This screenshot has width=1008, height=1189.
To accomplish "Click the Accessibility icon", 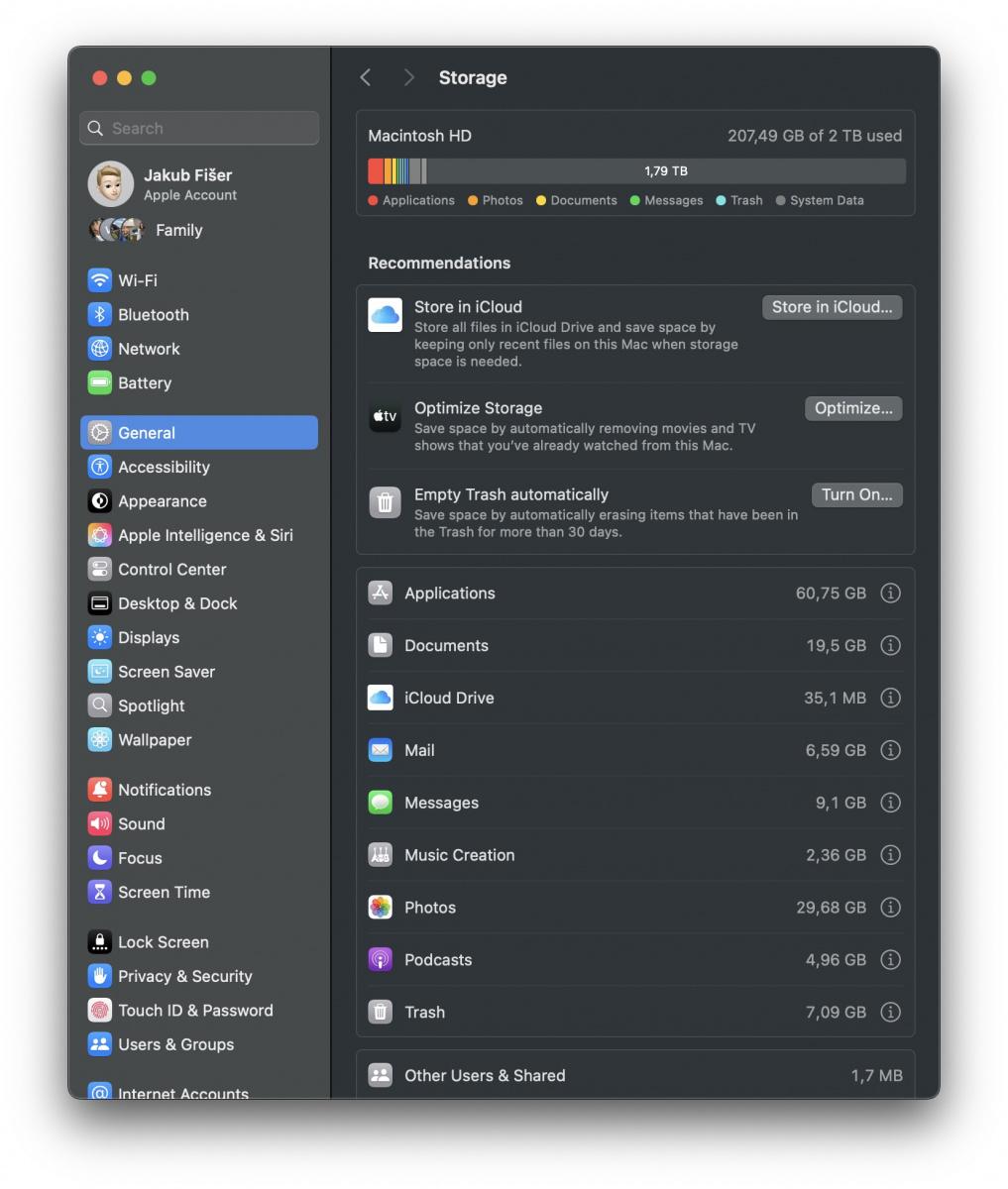I will (x=99, y=467).
